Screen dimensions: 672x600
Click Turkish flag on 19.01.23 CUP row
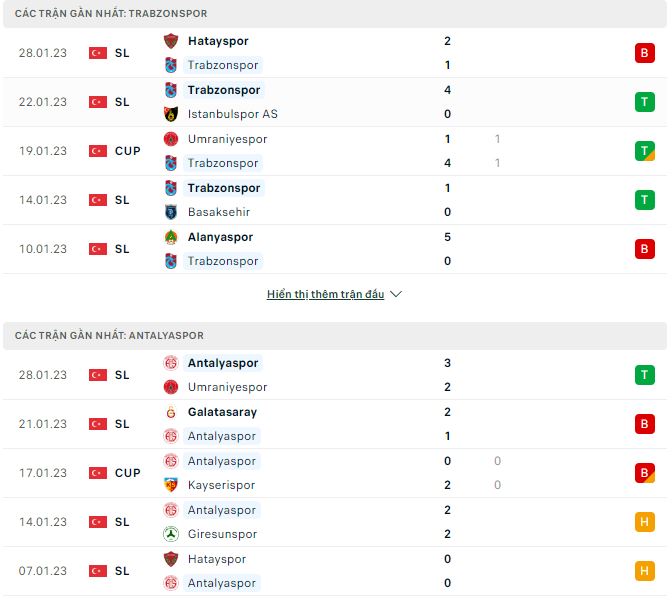pos(98,151)
